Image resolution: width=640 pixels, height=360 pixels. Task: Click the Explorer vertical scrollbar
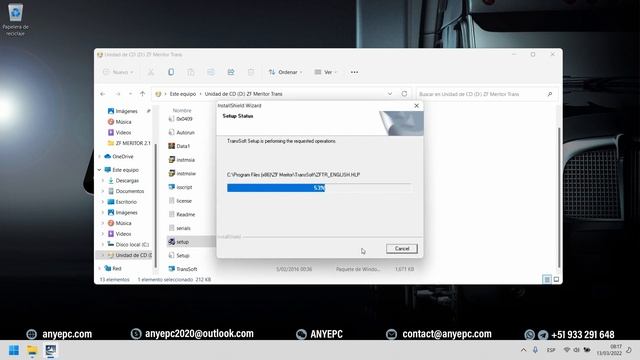click(559, 198)
